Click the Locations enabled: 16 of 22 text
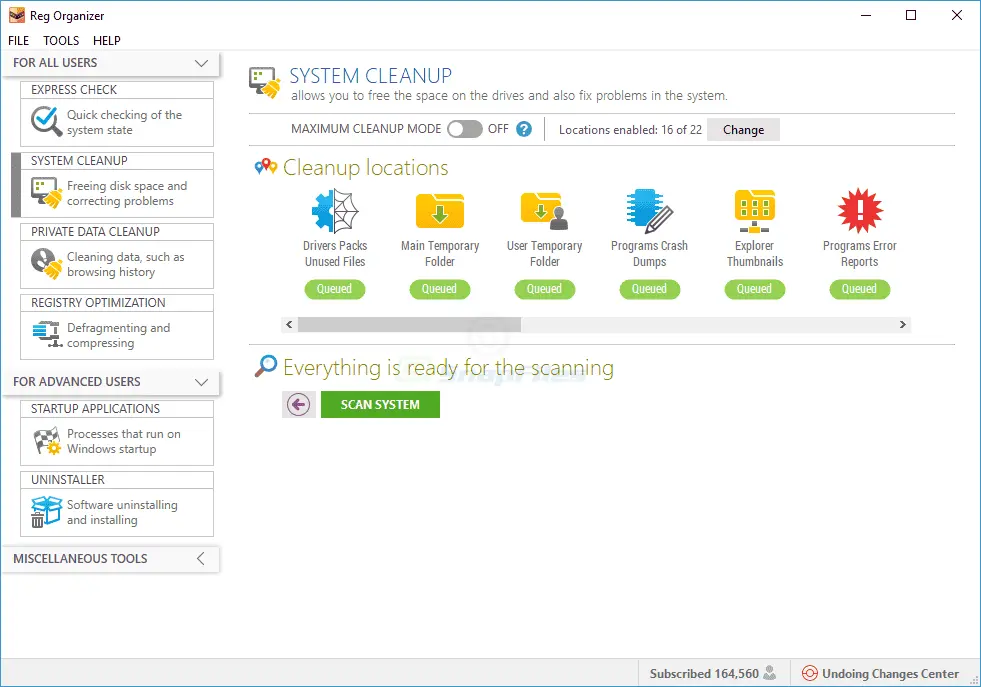Viewport: 981px width, 687px height. click(x=630, y=130)
